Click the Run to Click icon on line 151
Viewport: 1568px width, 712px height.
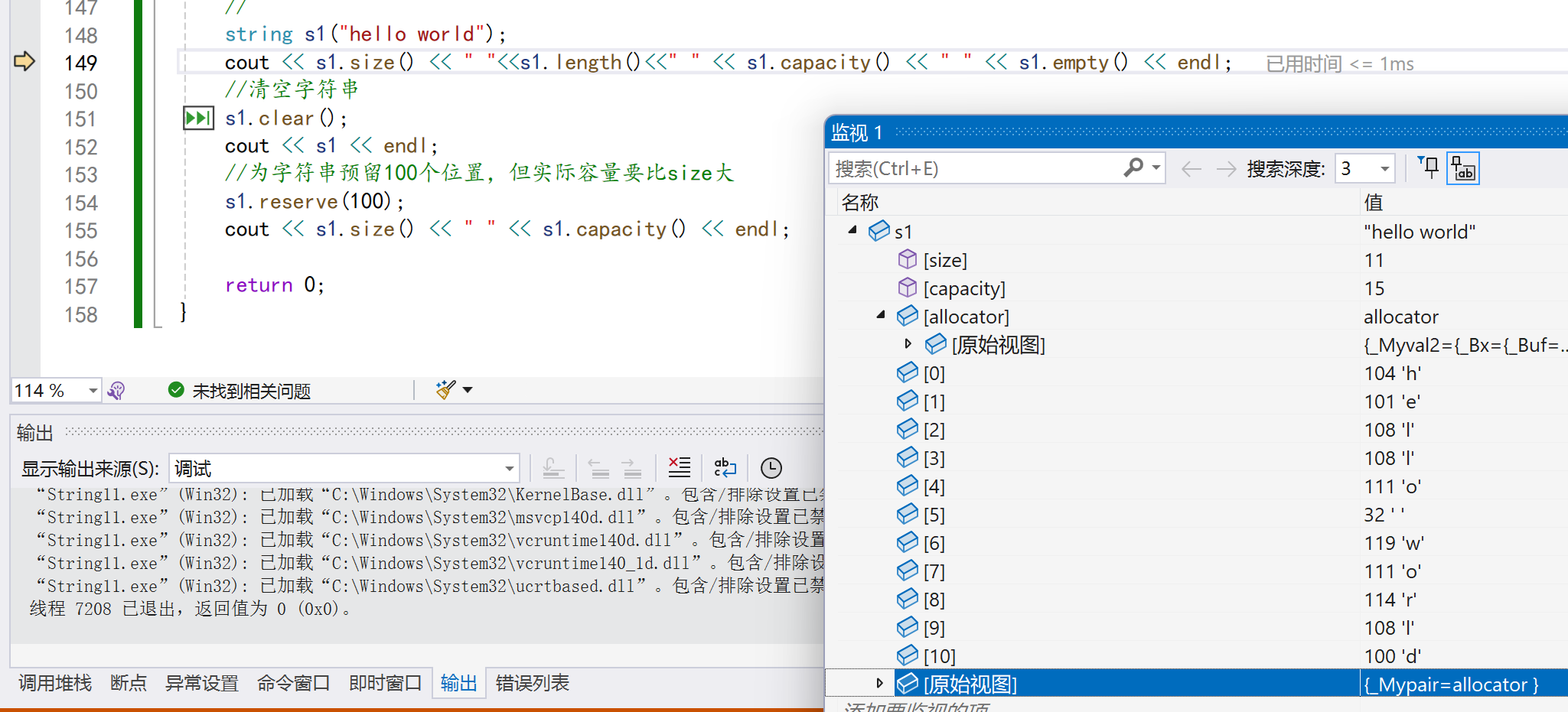tap(198, 118)
